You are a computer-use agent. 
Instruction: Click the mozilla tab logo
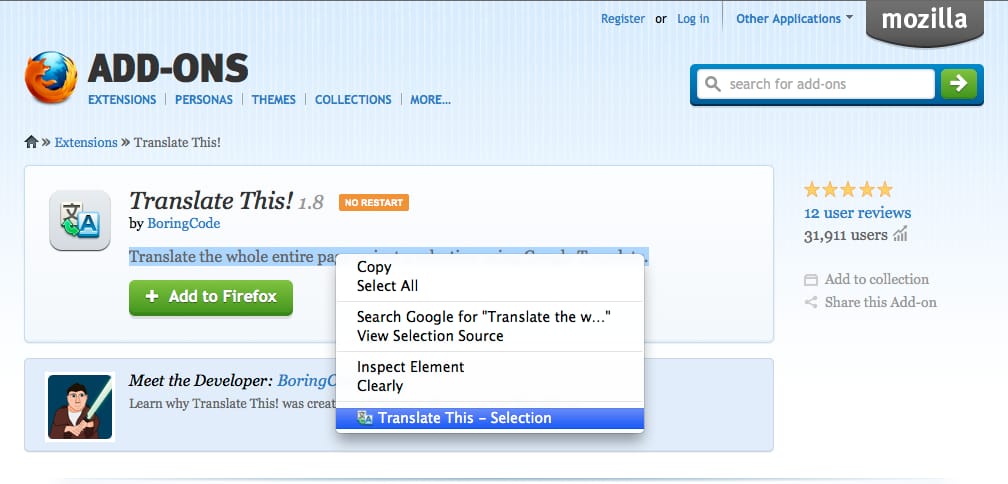click(924, 19)
